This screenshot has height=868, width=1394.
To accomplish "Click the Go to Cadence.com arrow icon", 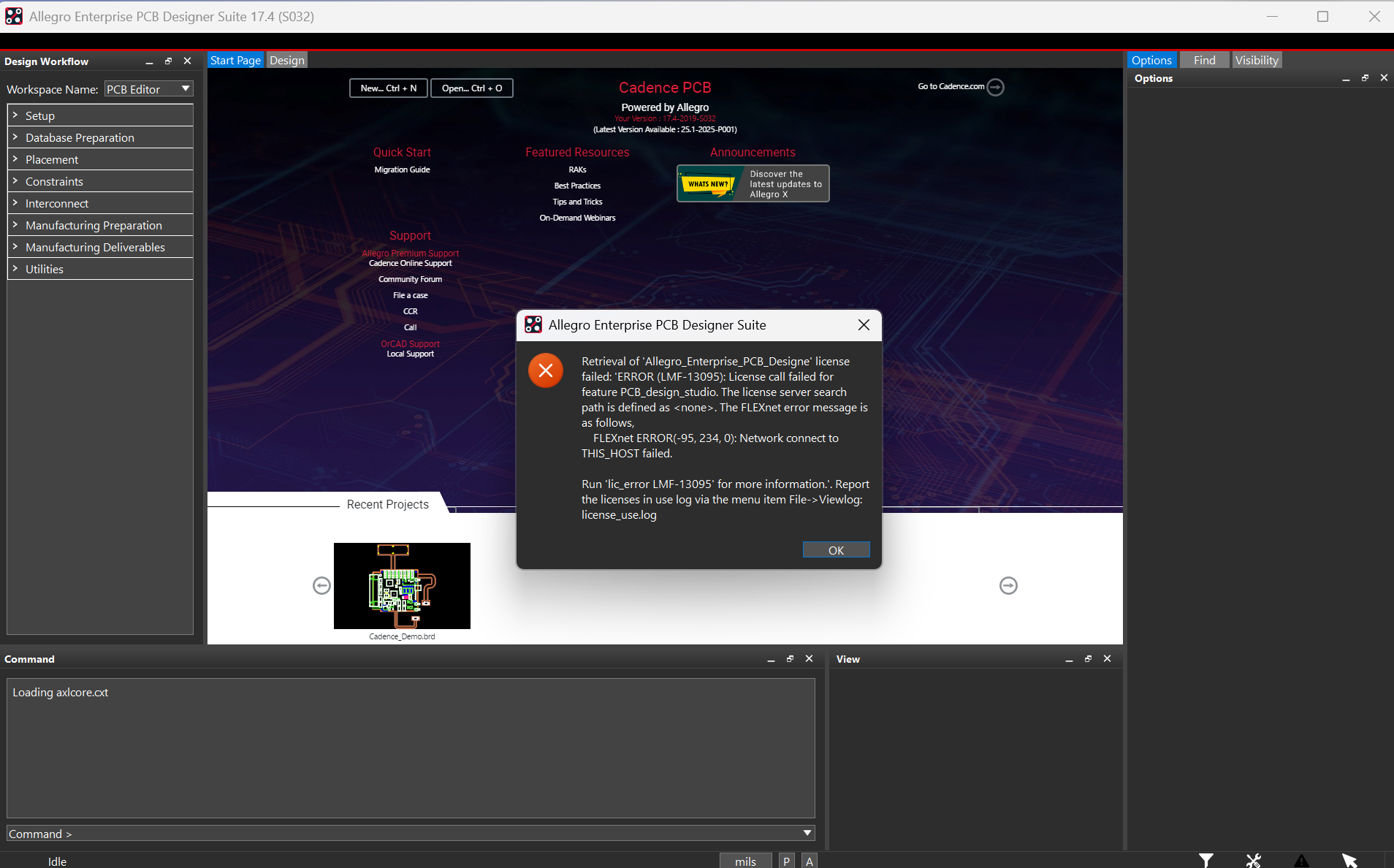I will (995, 87).
